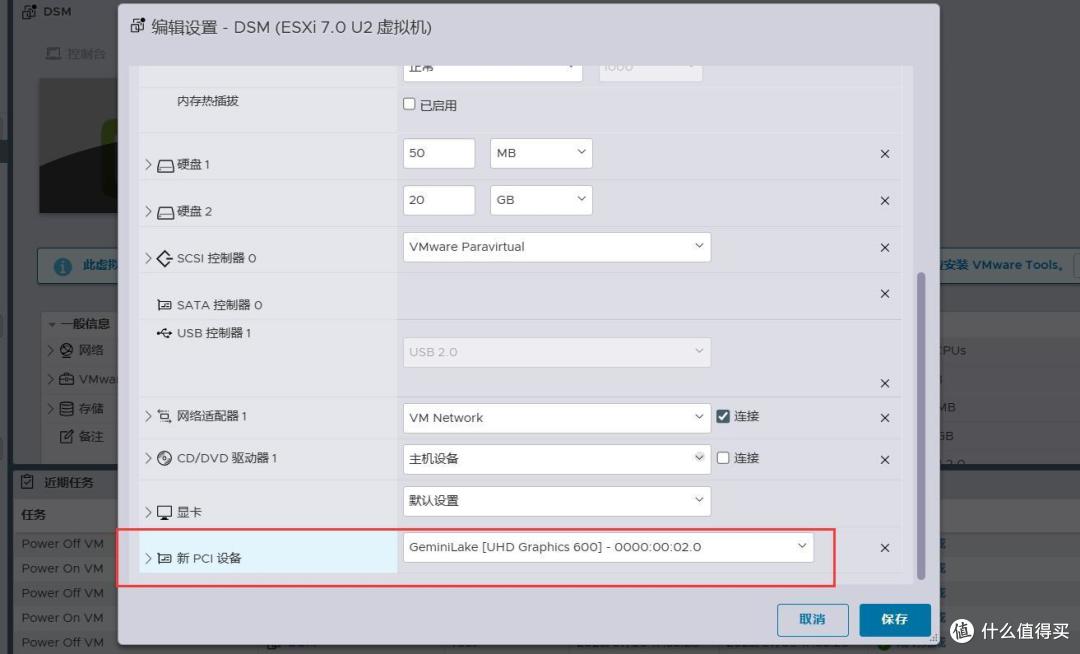
Task: Enable the 内存热插拔 已启用 checkbox
Action: click(409, 104)
